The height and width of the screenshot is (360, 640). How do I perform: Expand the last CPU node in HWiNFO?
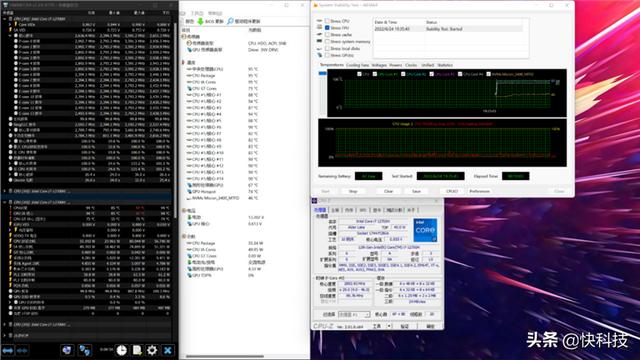coord(5,324)
